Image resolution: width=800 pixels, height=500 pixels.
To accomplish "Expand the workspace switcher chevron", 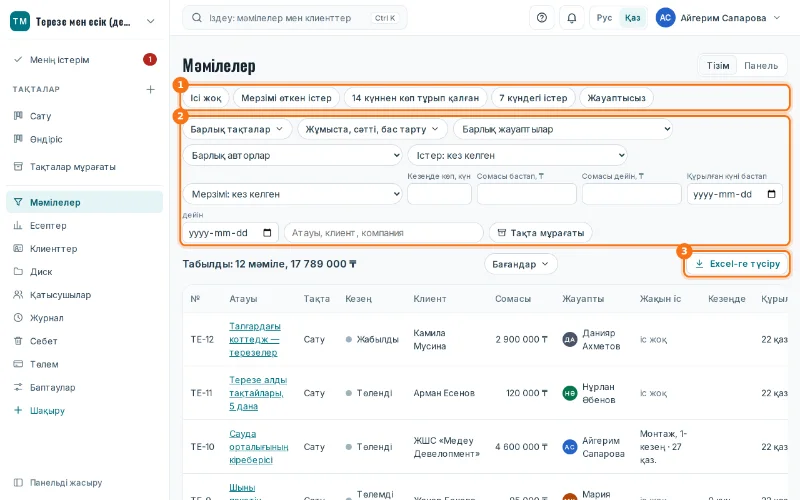I will point(151,21).
